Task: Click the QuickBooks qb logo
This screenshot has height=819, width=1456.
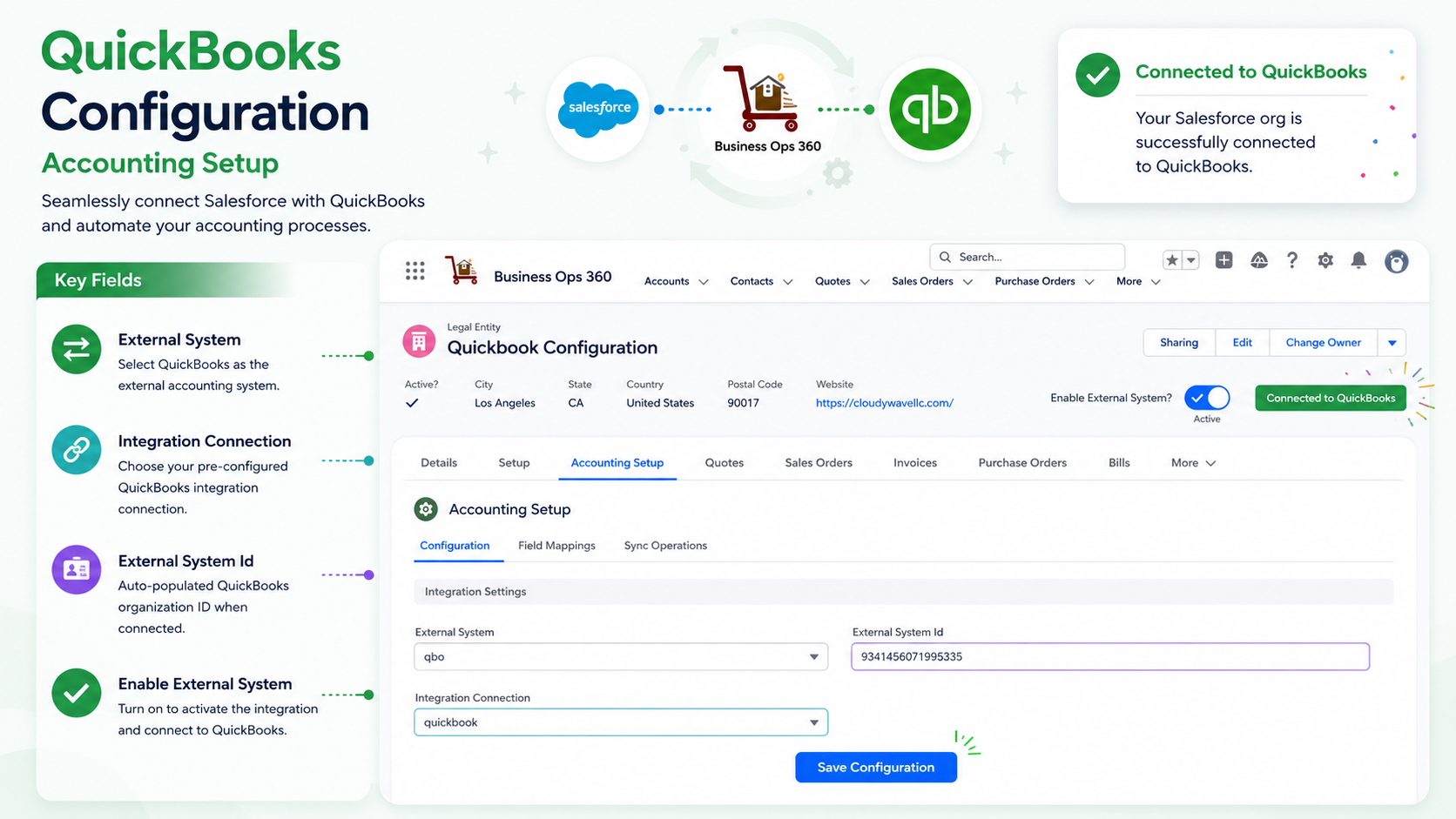Action: point(930,110)
